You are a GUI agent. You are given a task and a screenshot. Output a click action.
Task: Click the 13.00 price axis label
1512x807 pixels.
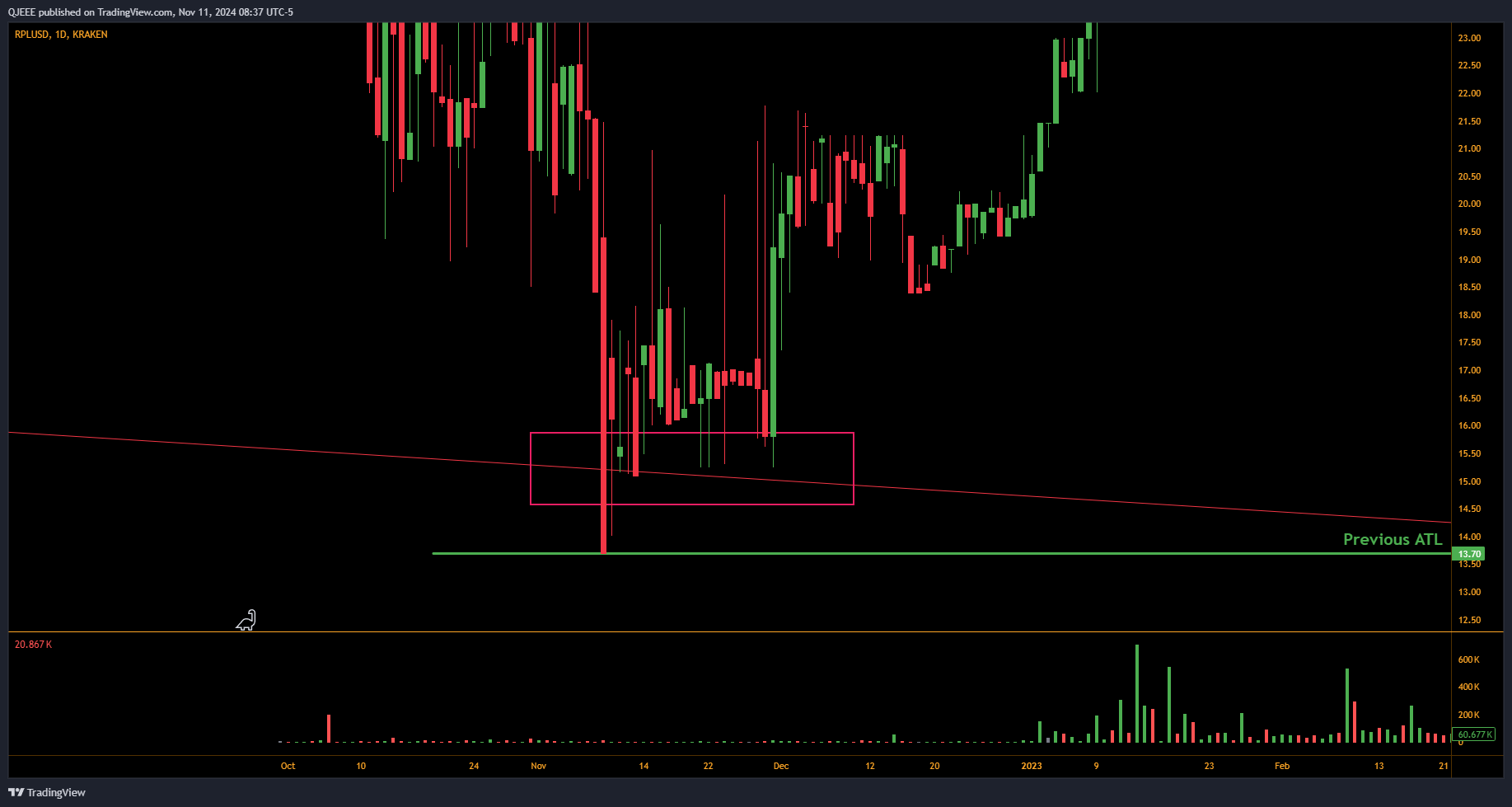(x=1469, y=592)
